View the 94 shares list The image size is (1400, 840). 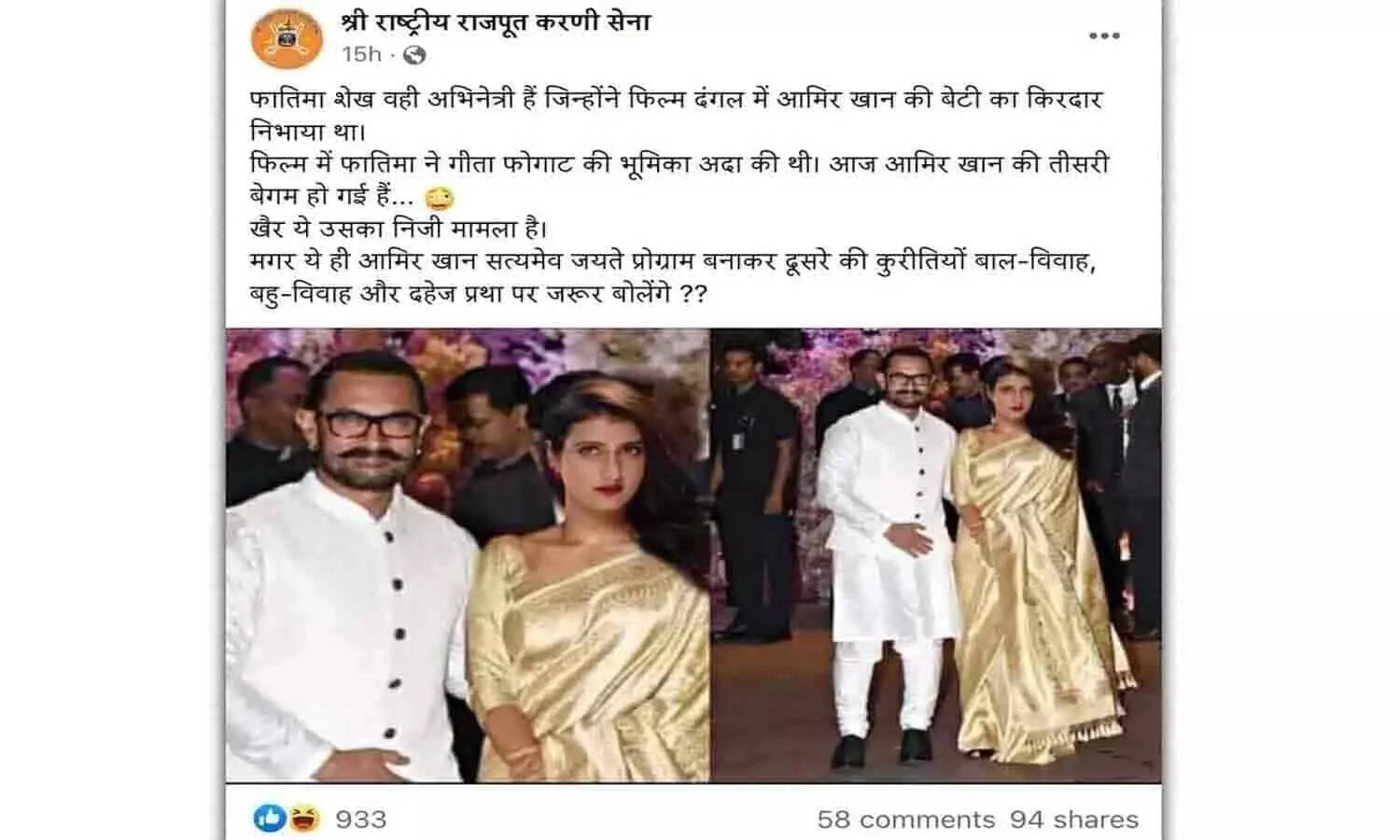tap(1074, 819)
